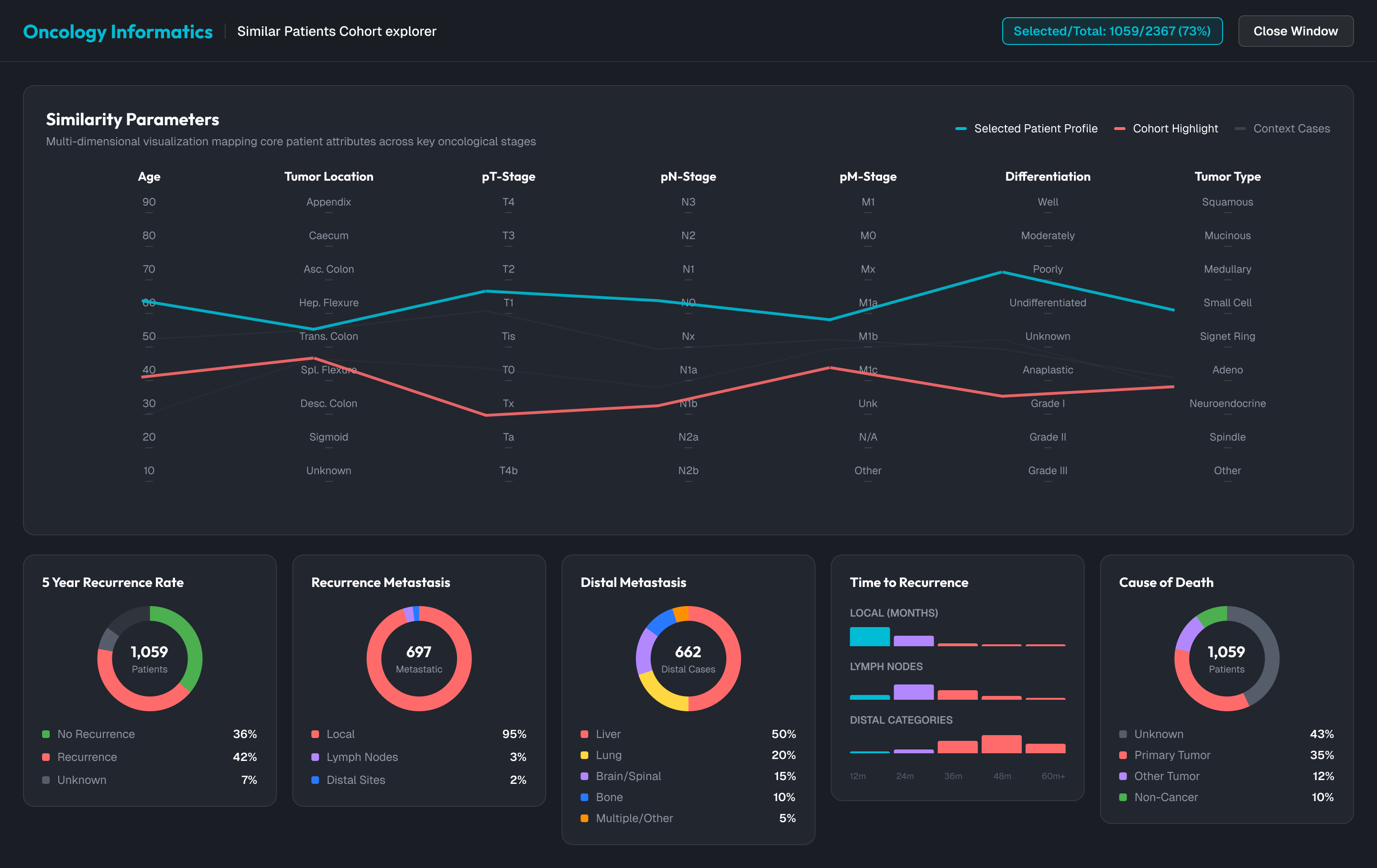The width and height of the screenshot is (1377, 868).
Task: Select the Medullary tumor type label
Action: [1228, 269]
